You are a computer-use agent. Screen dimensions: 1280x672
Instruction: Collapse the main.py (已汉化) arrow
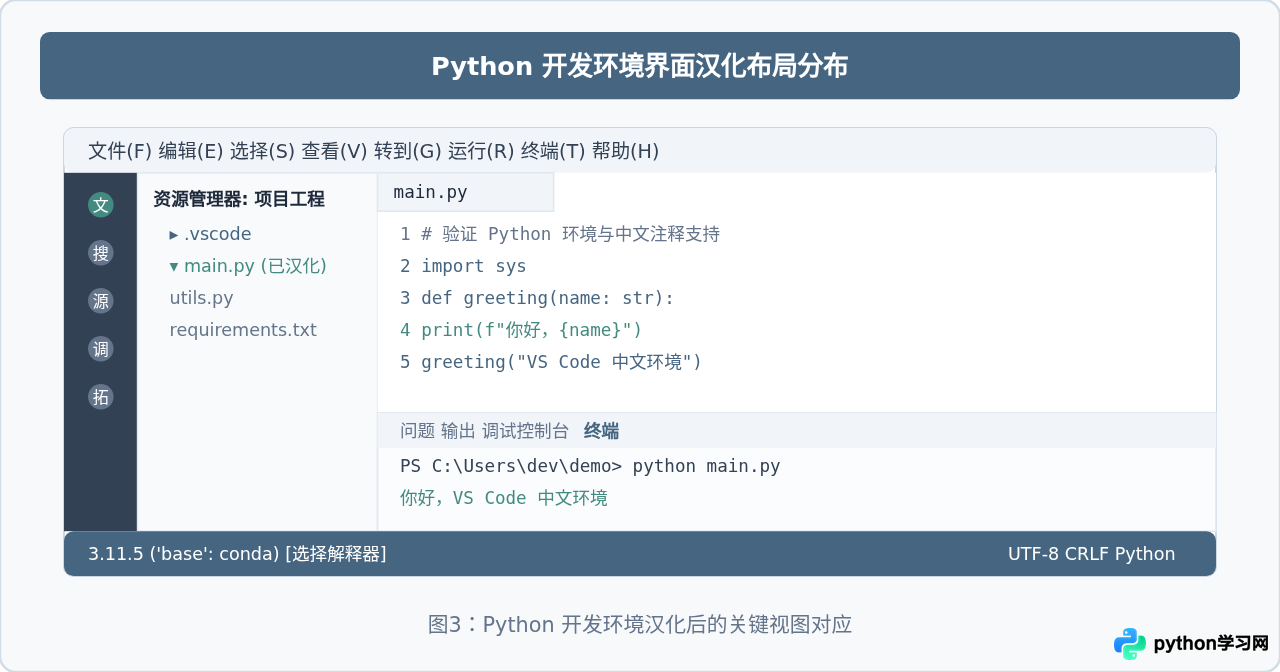[x=174, y=267]
